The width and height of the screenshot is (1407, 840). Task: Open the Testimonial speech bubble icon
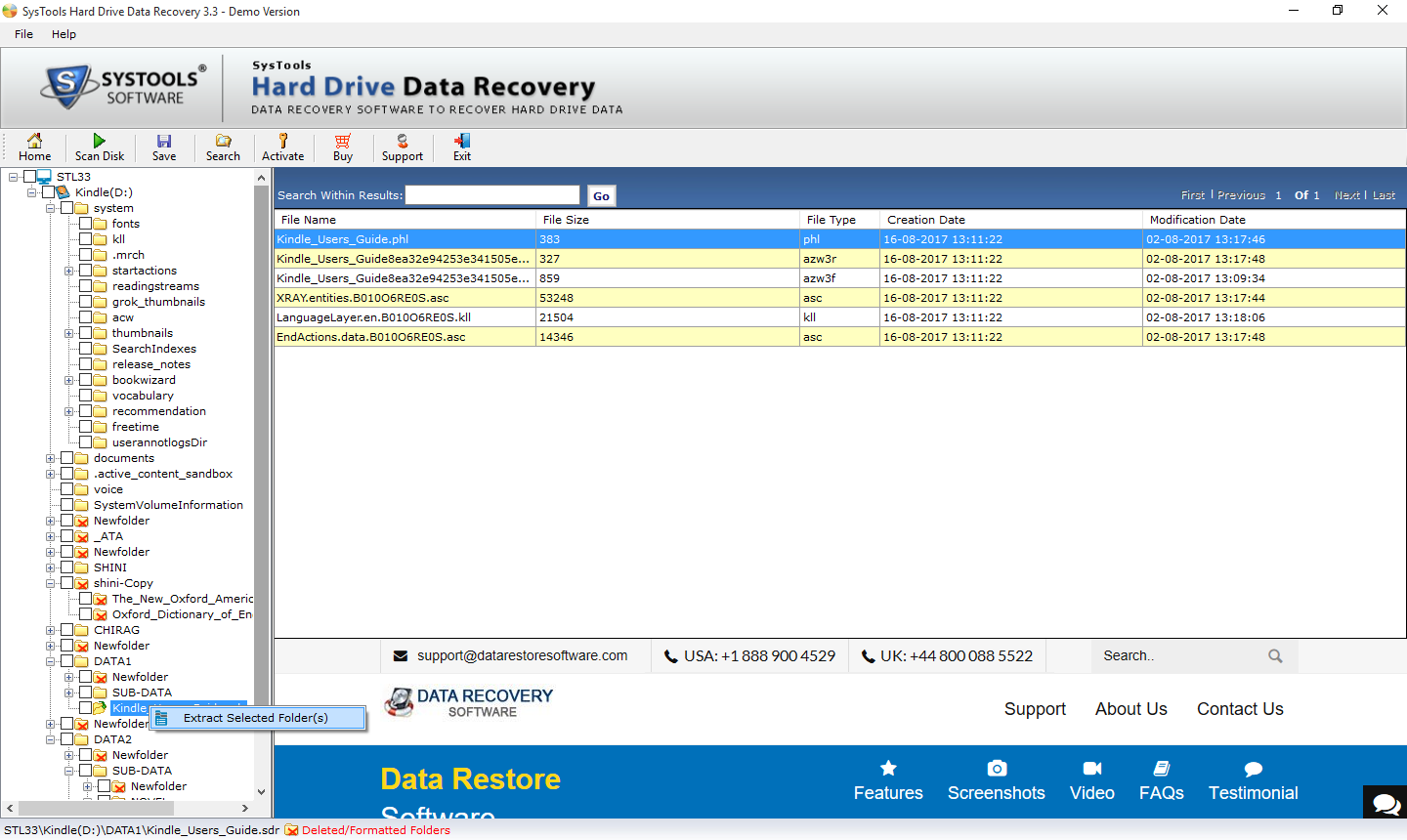click(x=1254, y=769)
